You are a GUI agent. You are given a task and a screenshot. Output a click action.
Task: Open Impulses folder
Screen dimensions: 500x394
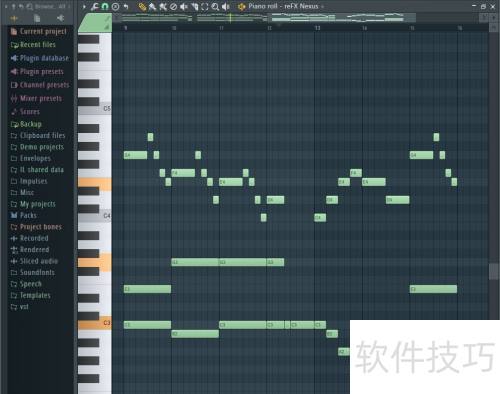coord(29,181)
